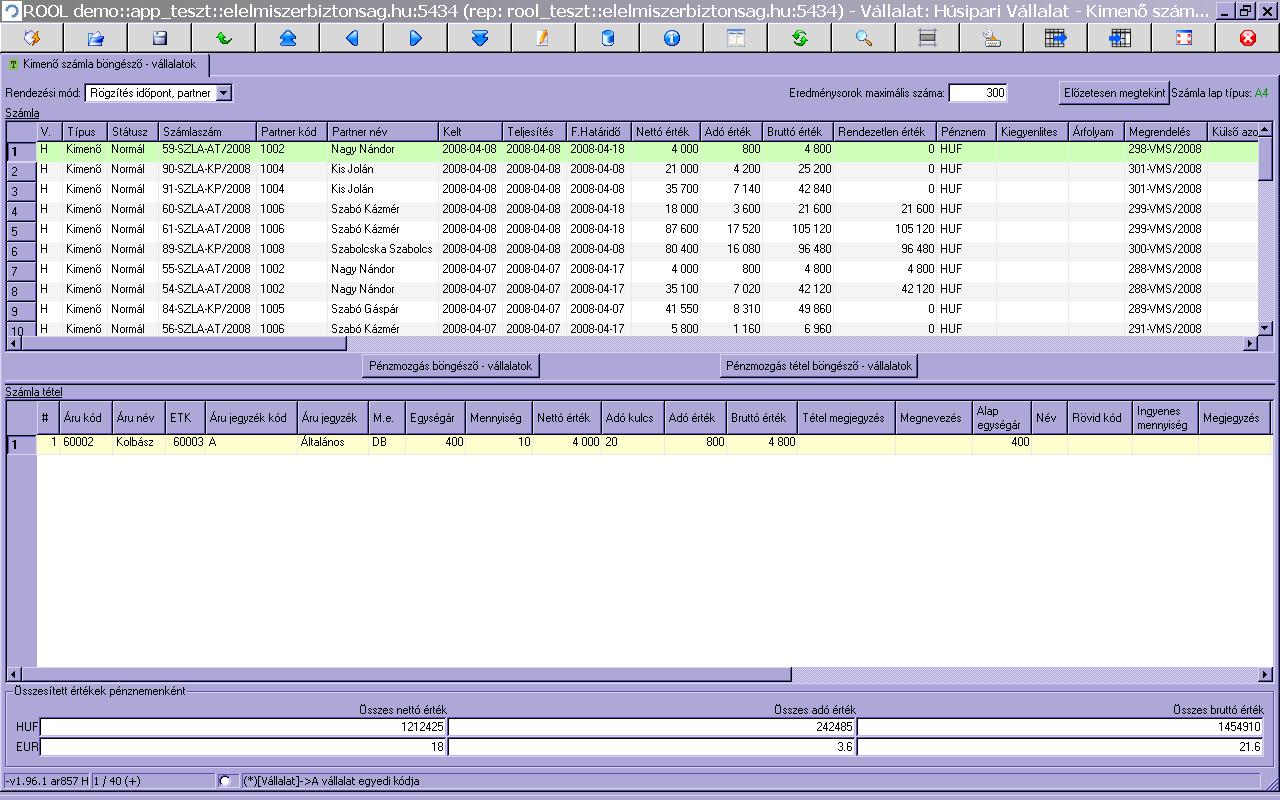Select the invoice row 89-SZLA-KP/2008

pyautogui.click(x=206, y=249)
